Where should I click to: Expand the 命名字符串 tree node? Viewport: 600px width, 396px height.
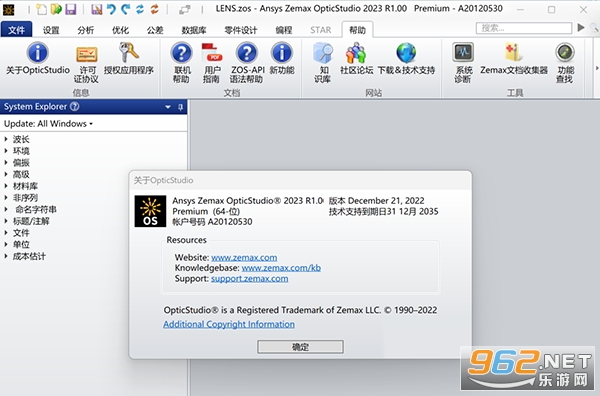[x=6, y=209]
